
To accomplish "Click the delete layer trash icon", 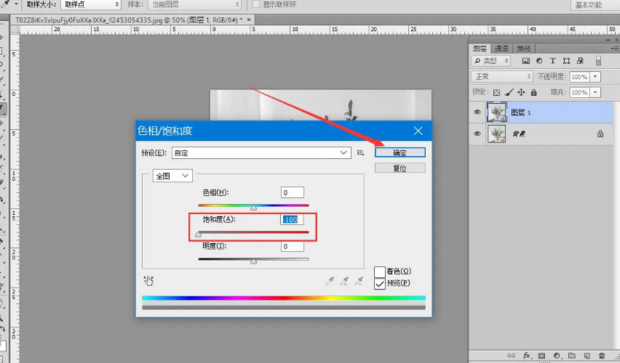I will pos(602,355).
